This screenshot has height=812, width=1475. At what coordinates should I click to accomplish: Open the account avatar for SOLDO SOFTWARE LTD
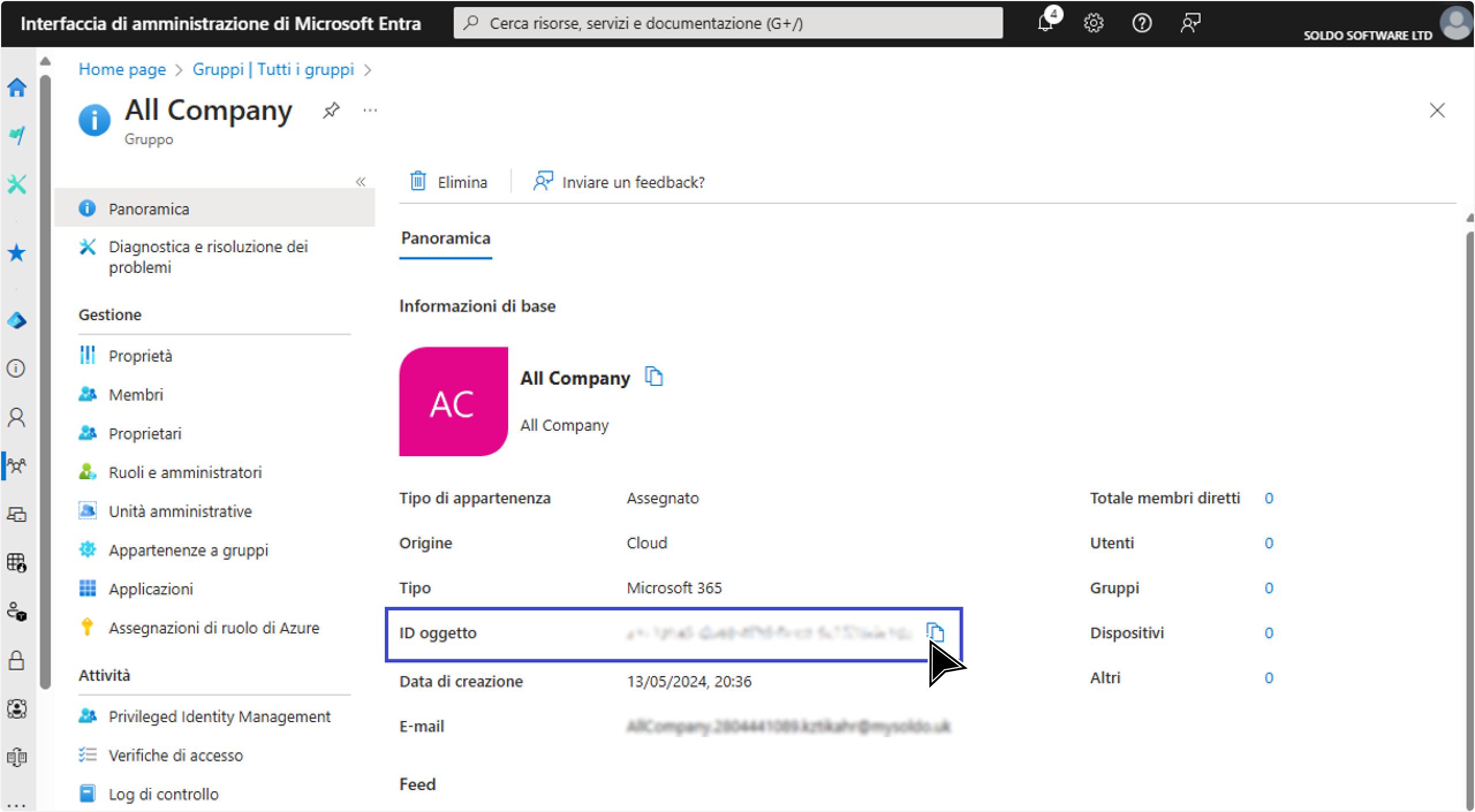coord(1455,23)
